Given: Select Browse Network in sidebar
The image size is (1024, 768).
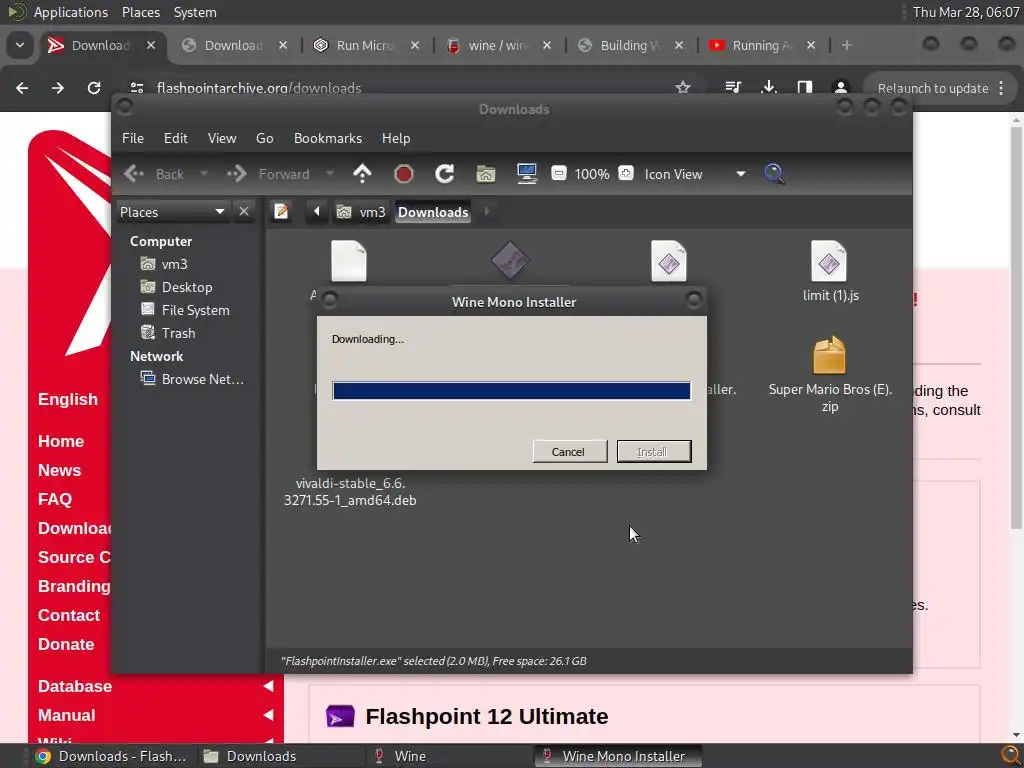Looking at the screenshot, I should [x=193, y=379].
